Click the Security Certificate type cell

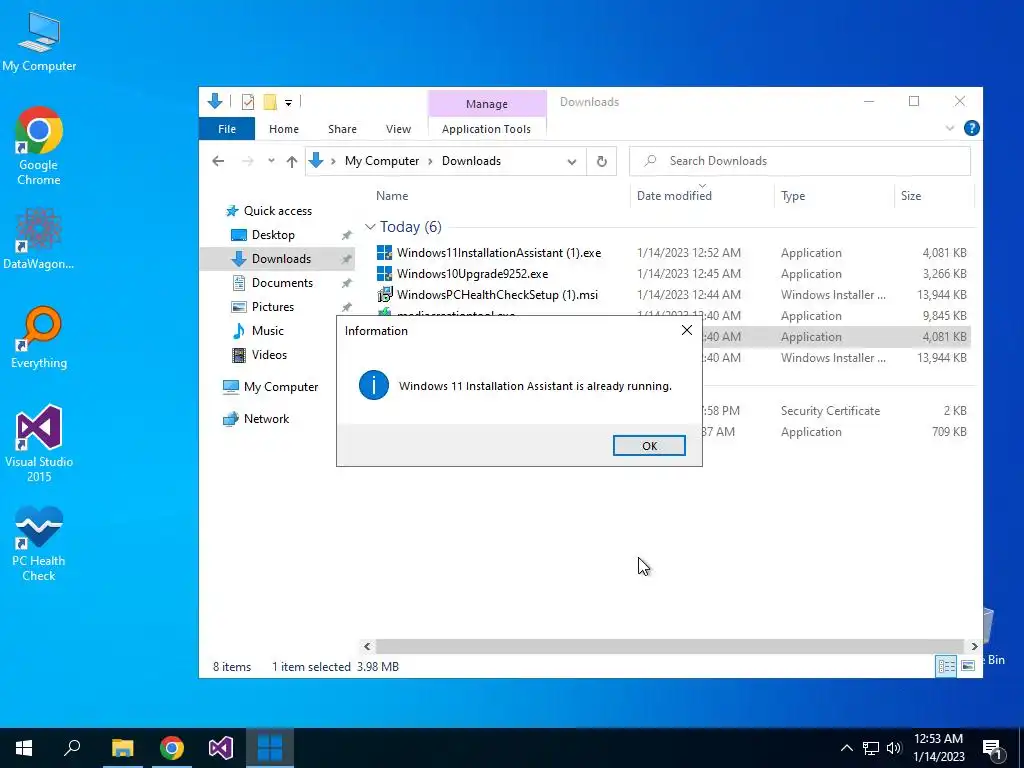click(x=830, y=411)
